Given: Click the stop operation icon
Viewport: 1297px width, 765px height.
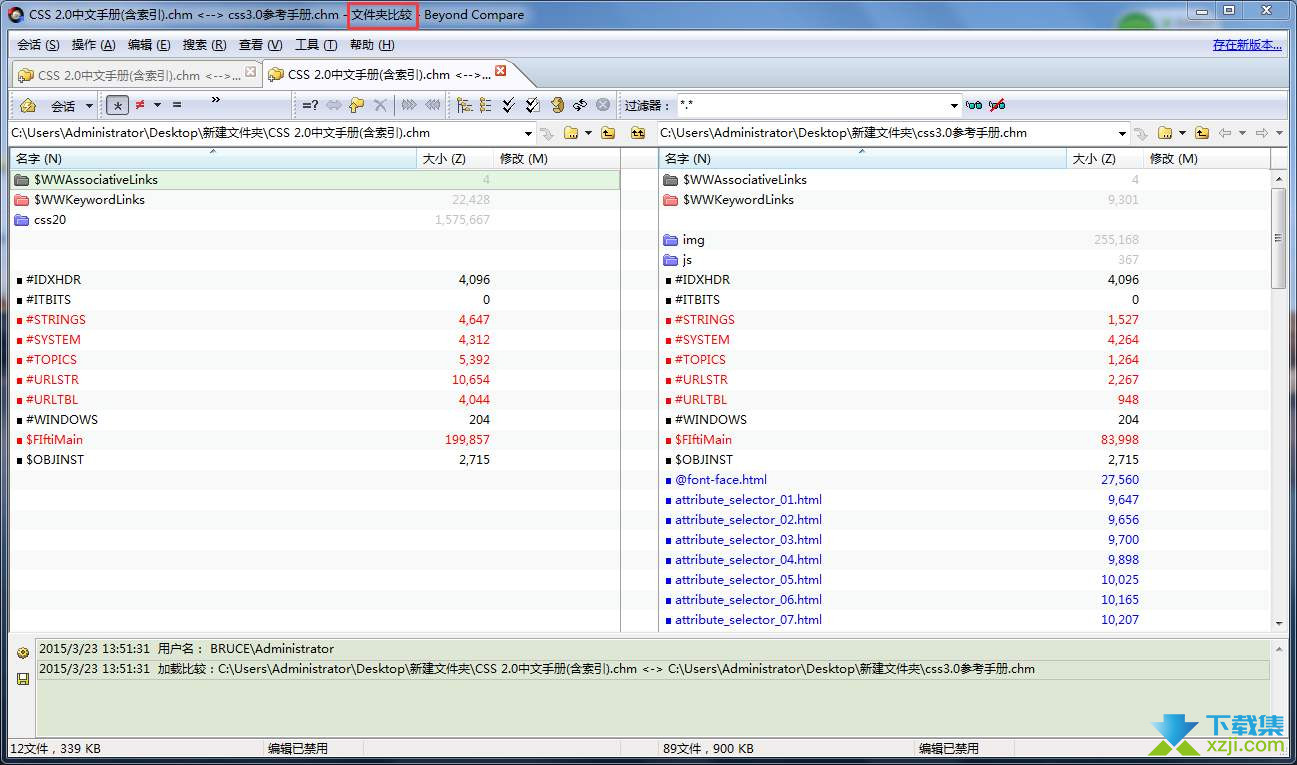Looking at the screenshot, I should coord(603,105).
